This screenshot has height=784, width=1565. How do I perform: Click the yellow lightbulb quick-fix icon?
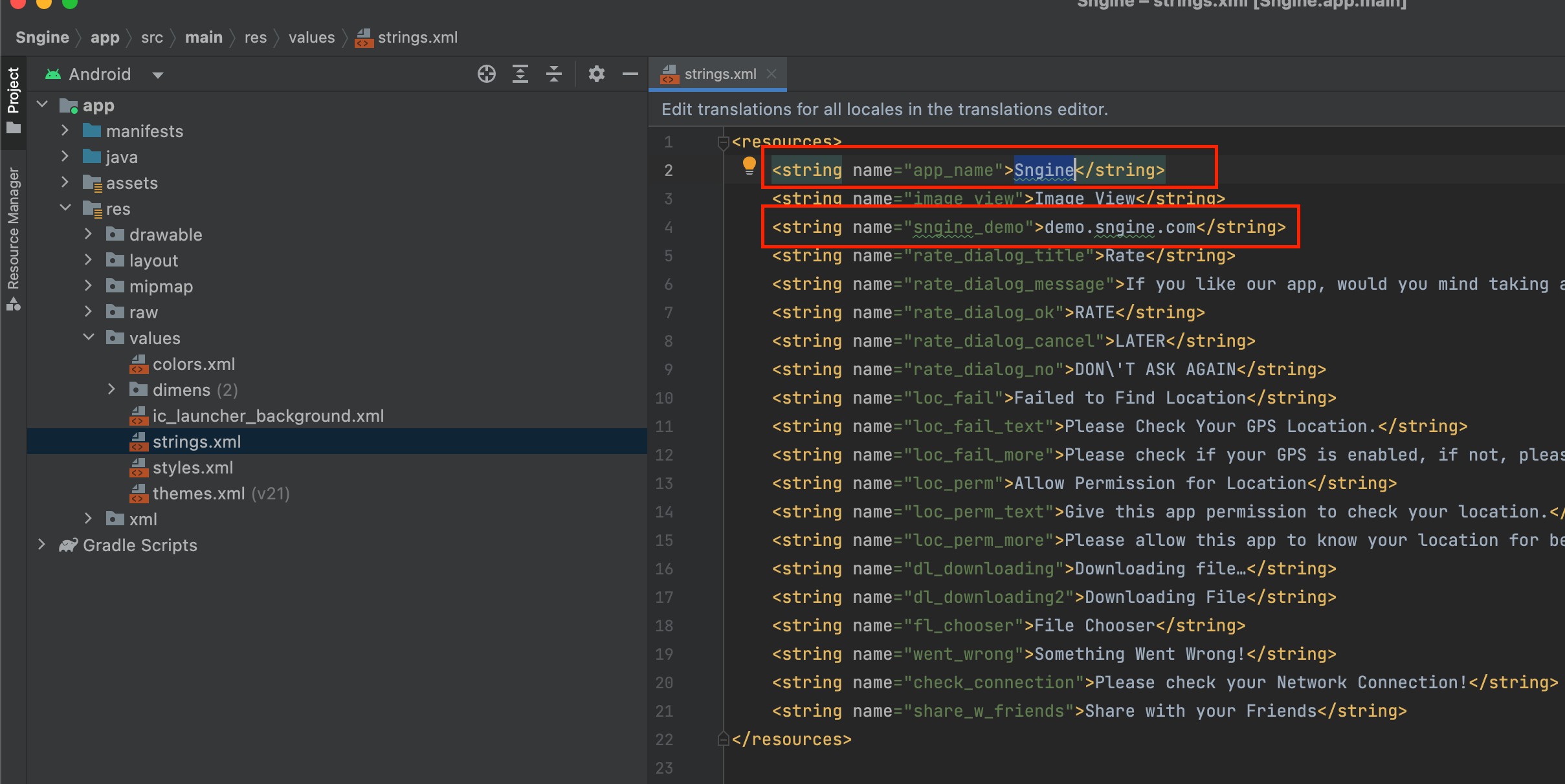click(x=749, y=166)
